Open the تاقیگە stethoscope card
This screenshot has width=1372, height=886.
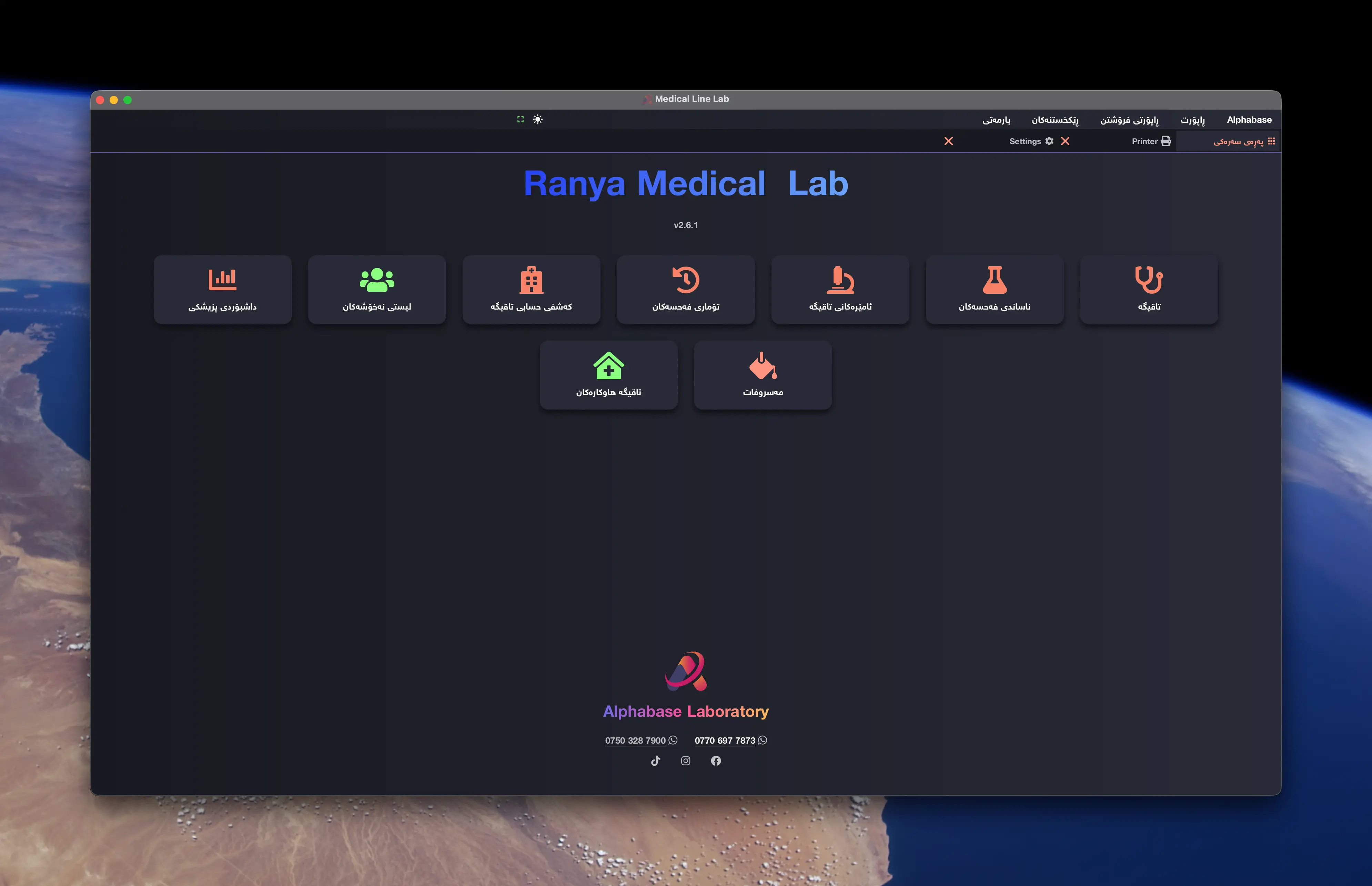point(1149,289)
